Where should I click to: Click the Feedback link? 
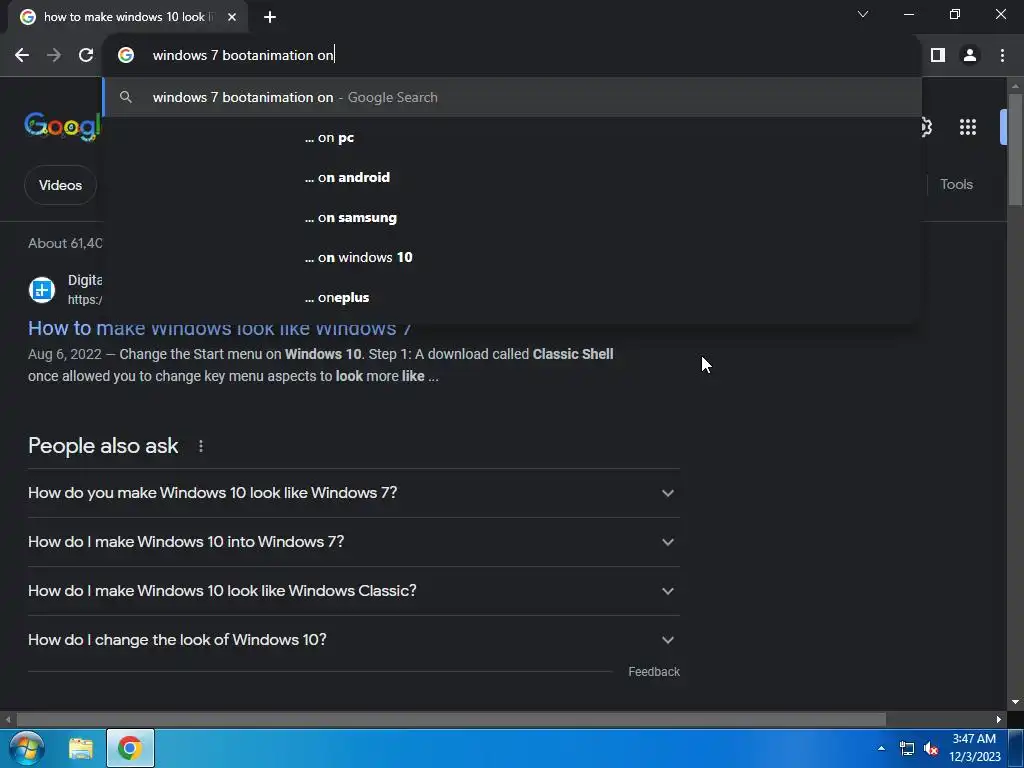(654, 672)
